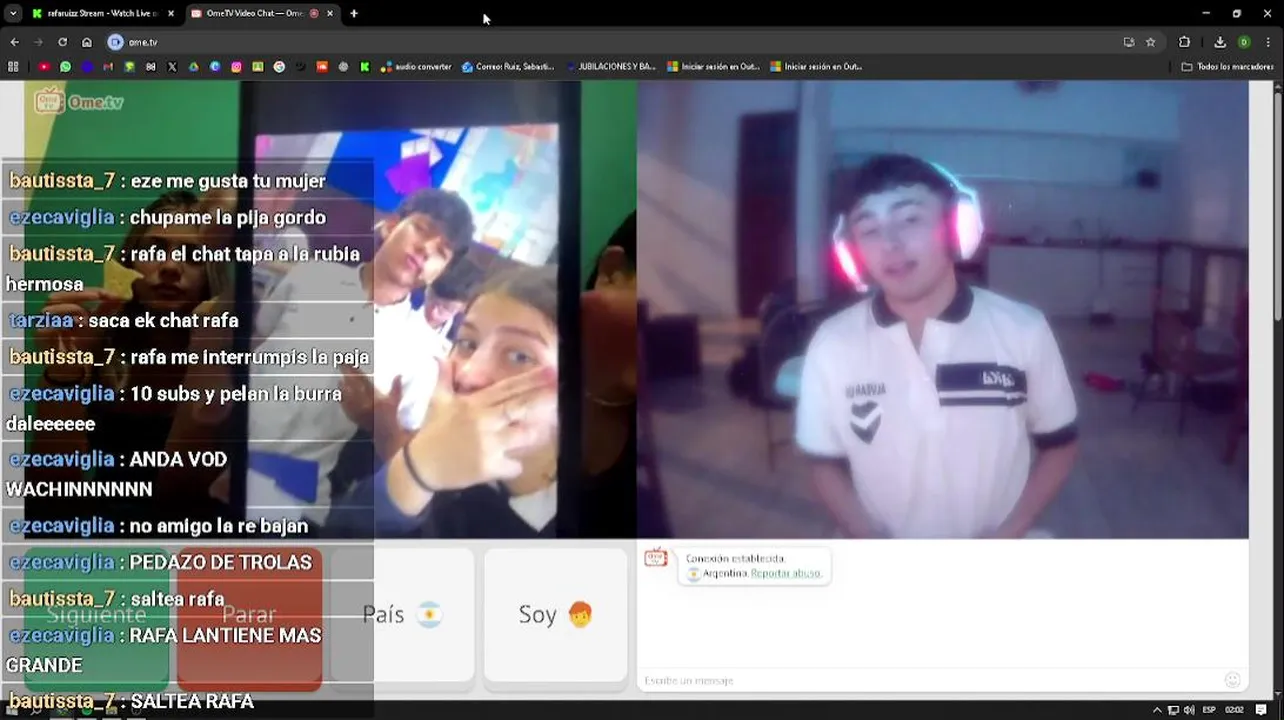Open the green Kick bookmark

(x=365, y=67)
